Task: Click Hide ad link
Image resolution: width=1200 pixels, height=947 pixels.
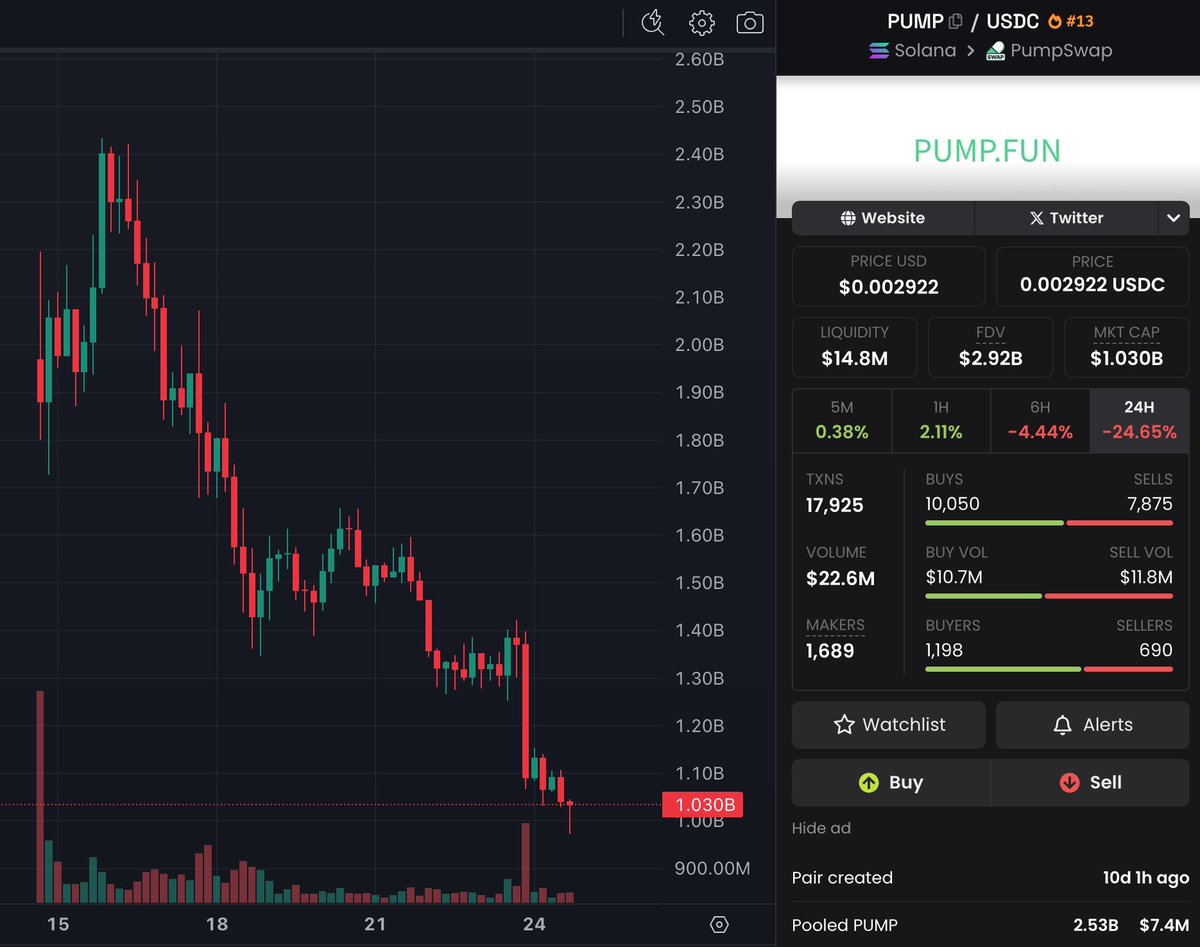Action: pos(821,828)
